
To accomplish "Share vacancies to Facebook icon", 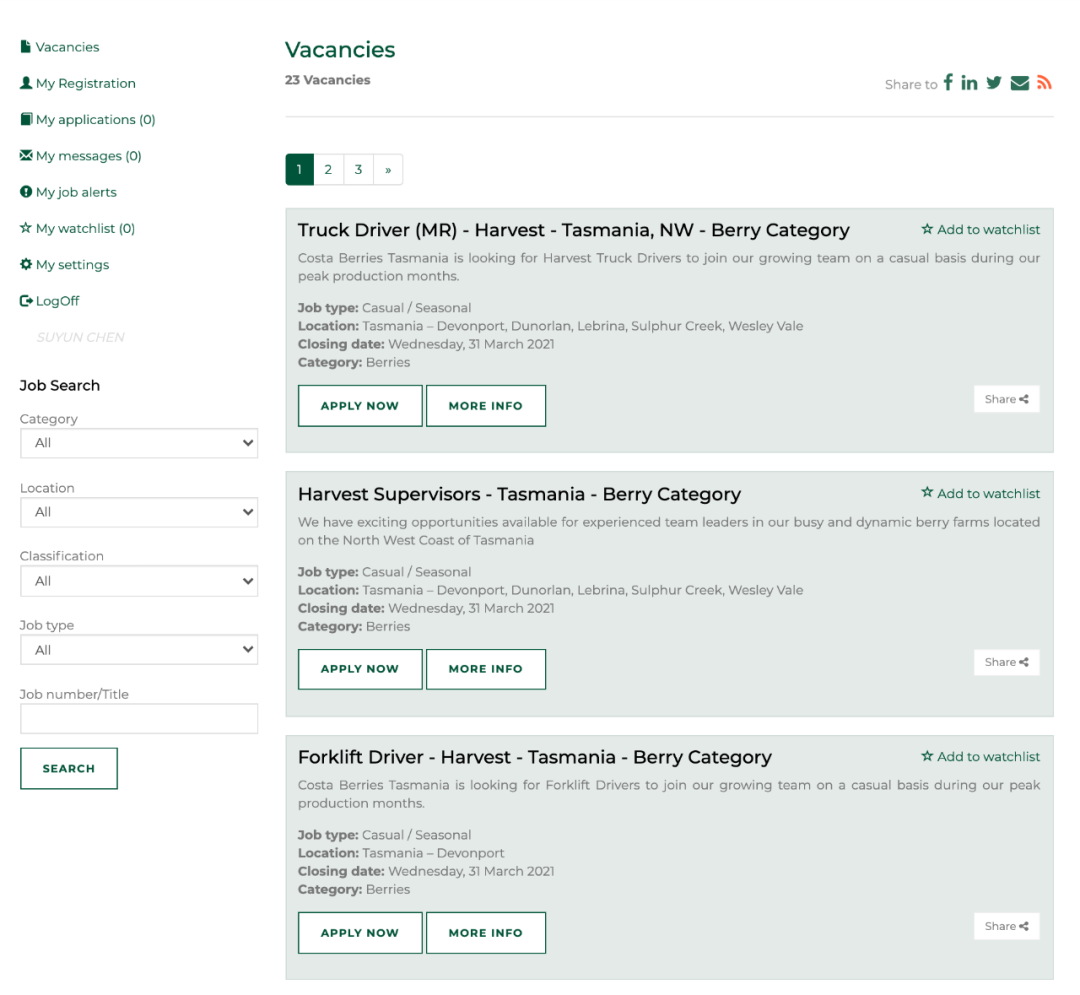I will point(948,83).
